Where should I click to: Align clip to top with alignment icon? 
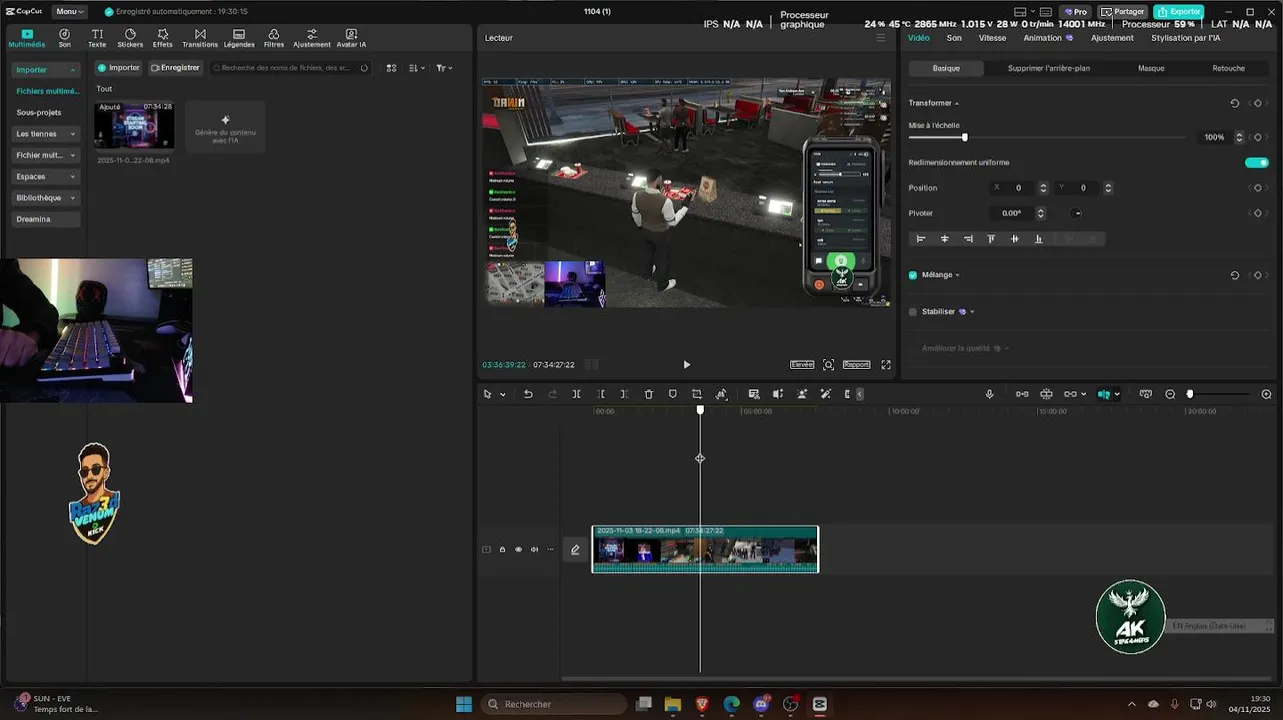[991, 239]
